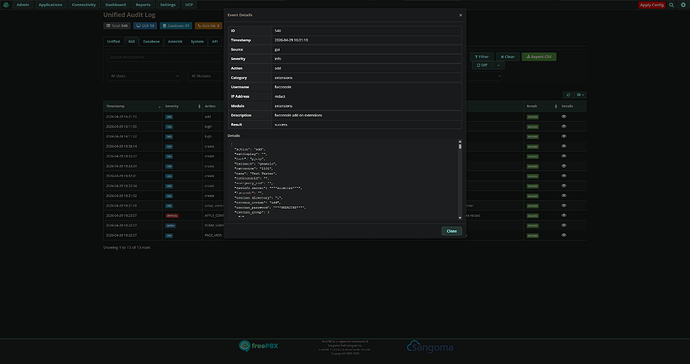The height and width of the screenshot is (364, 690).
Task: Click the 'Showing 1 to 13 of 13 rows' text
Action: point(127,248)
